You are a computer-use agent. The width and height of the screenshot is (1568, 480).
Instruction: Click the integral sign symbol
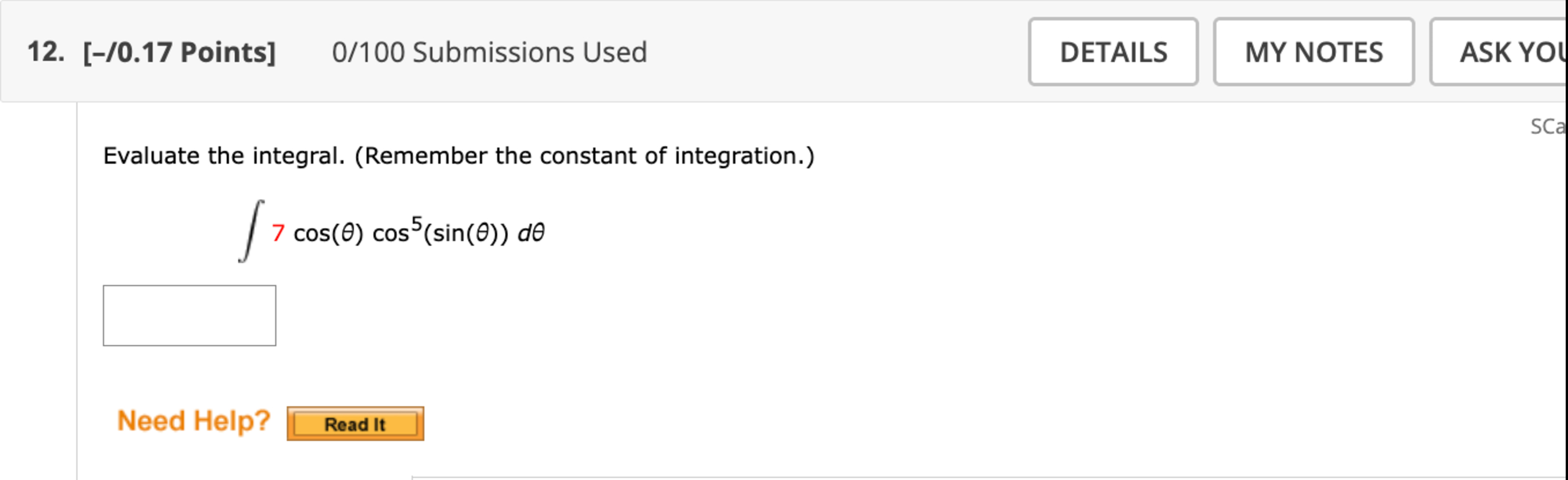(251, 230)
